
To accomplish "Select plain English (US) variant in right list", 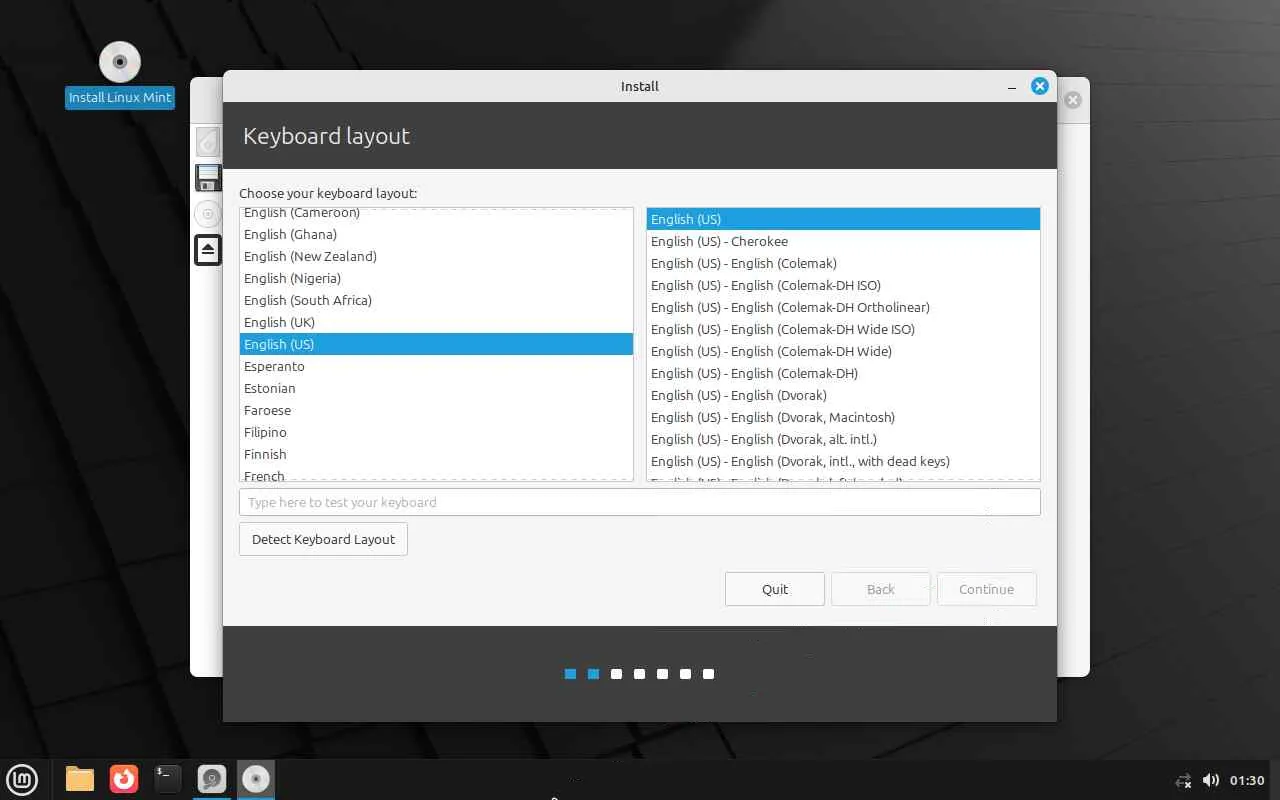I will pyautogui.click(x=843, y=219).
